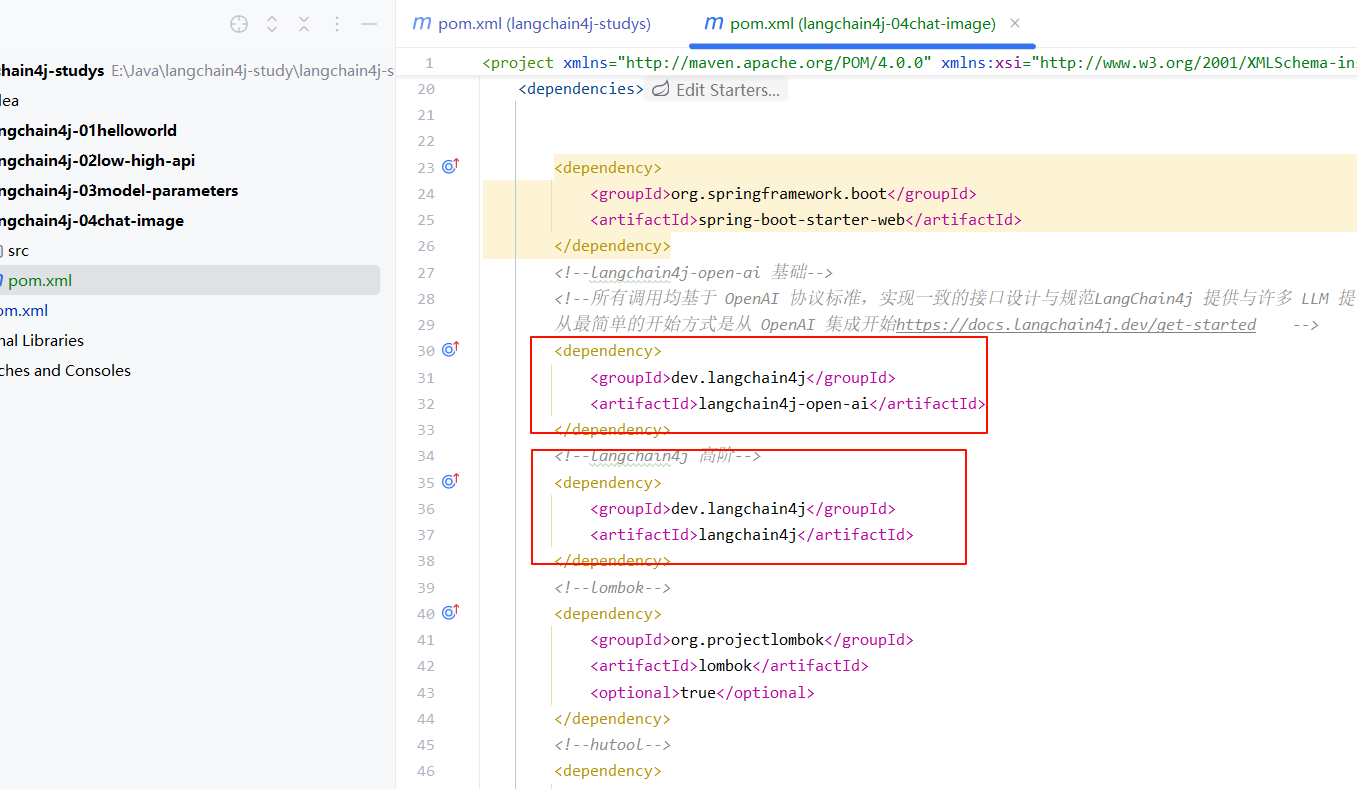
Task: Open the project panel options three-dot menu
Action: [x=337, y=24]
